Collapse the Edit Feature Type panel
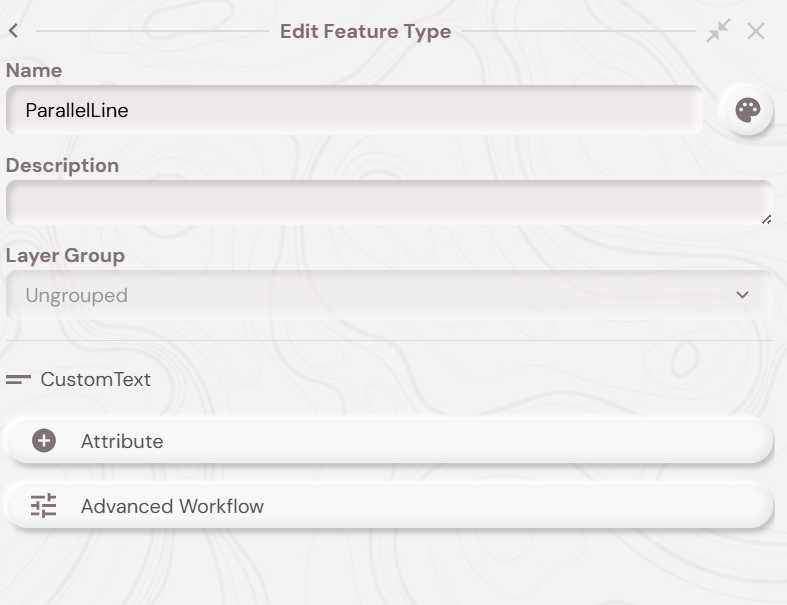This screenshot has height=605, width=787. tap(718, 31)
